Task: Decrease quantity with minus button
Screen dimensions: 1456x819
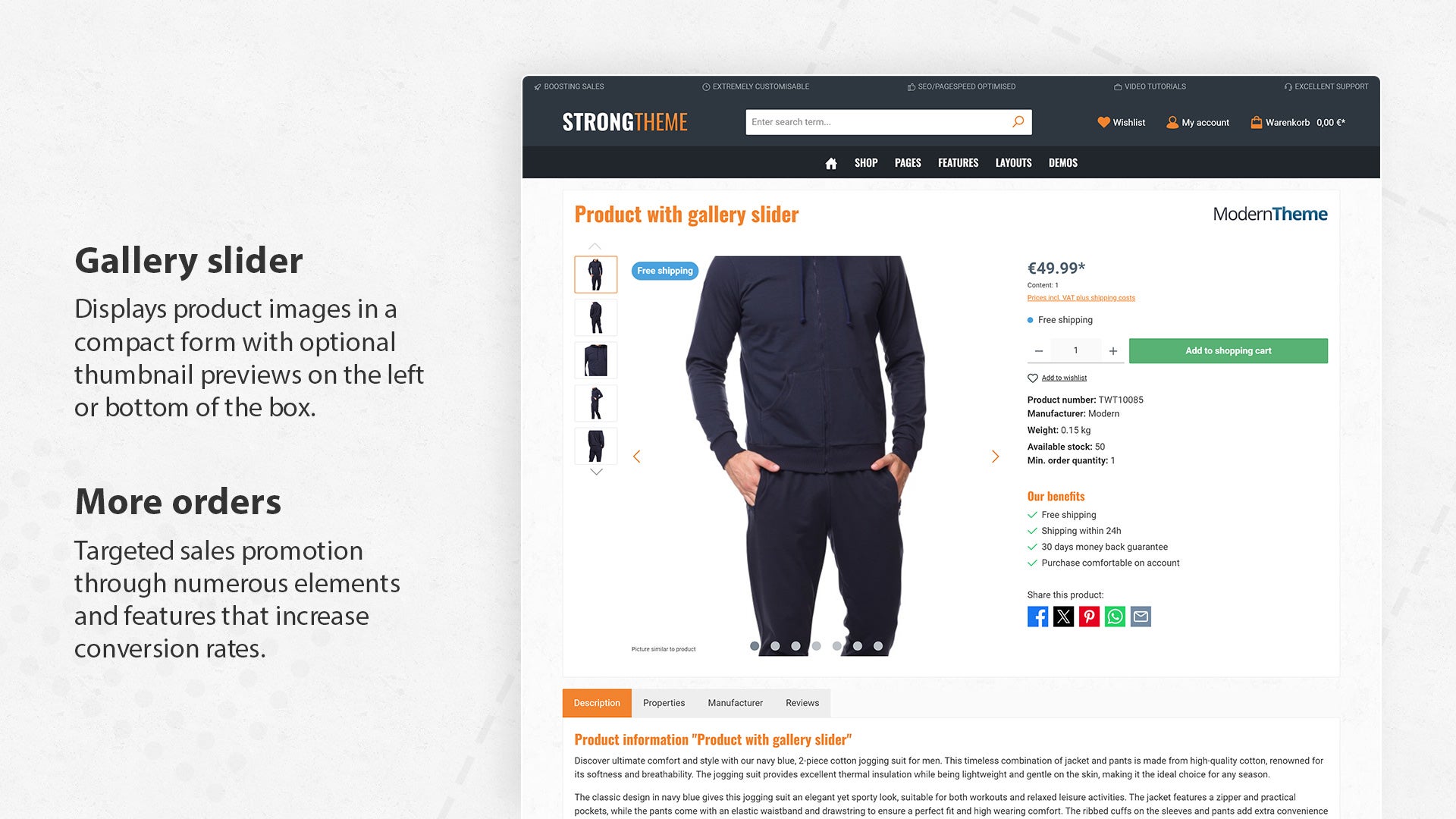Action: pyautogui.click(x=1039, y=351)
